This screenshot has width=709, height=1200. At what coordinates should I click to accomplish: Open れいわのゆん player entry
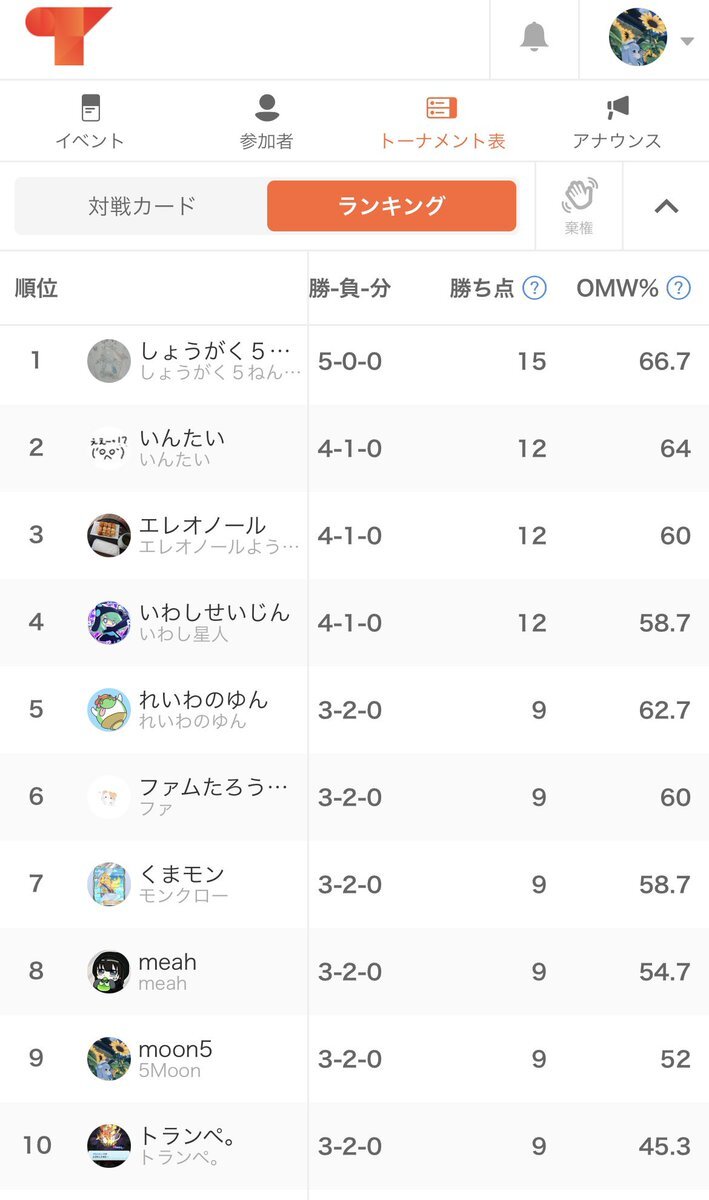pyautogui.click(x=354, y=710)
